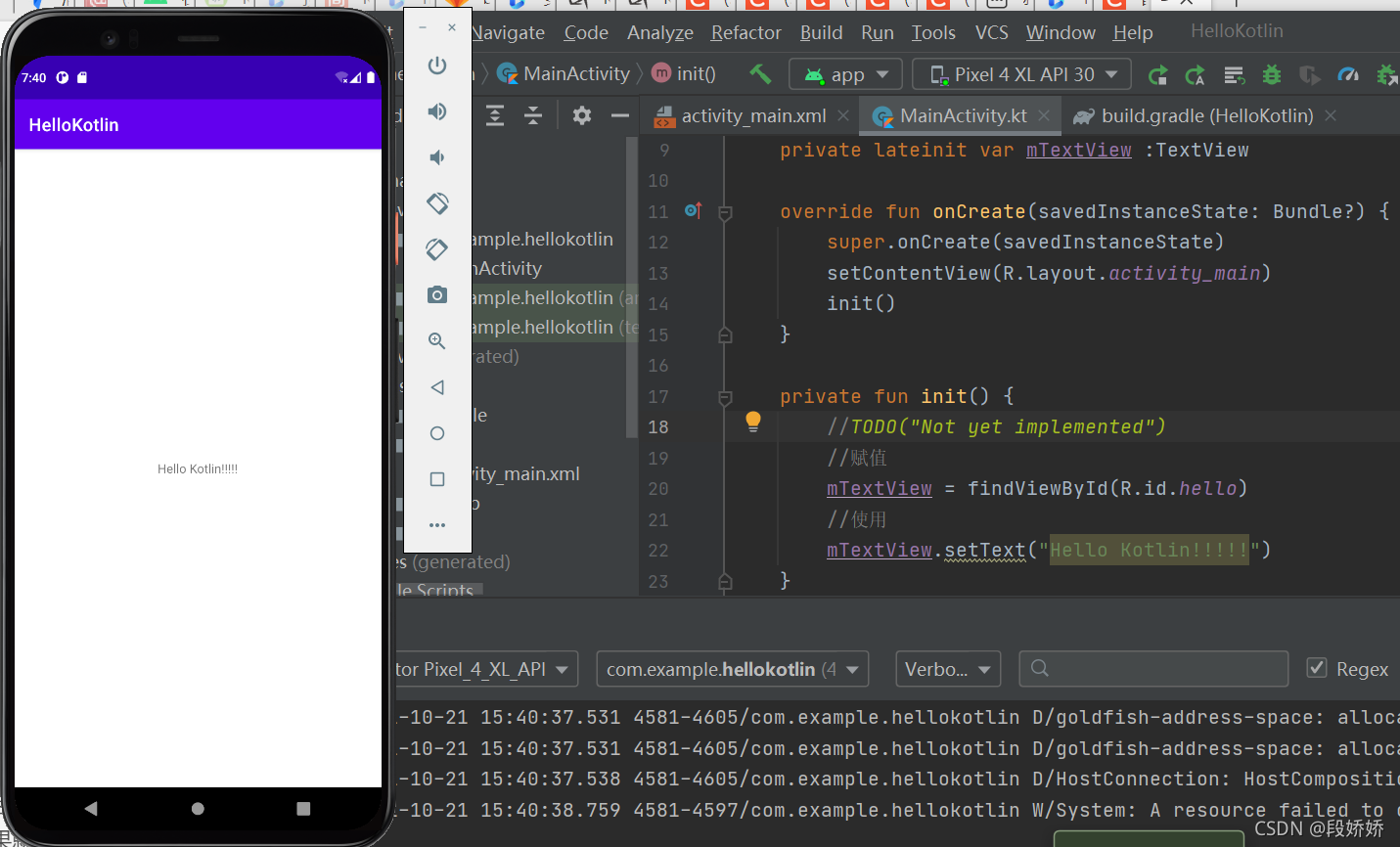Click the green bug Debug app icon

tap(1272, 74)
